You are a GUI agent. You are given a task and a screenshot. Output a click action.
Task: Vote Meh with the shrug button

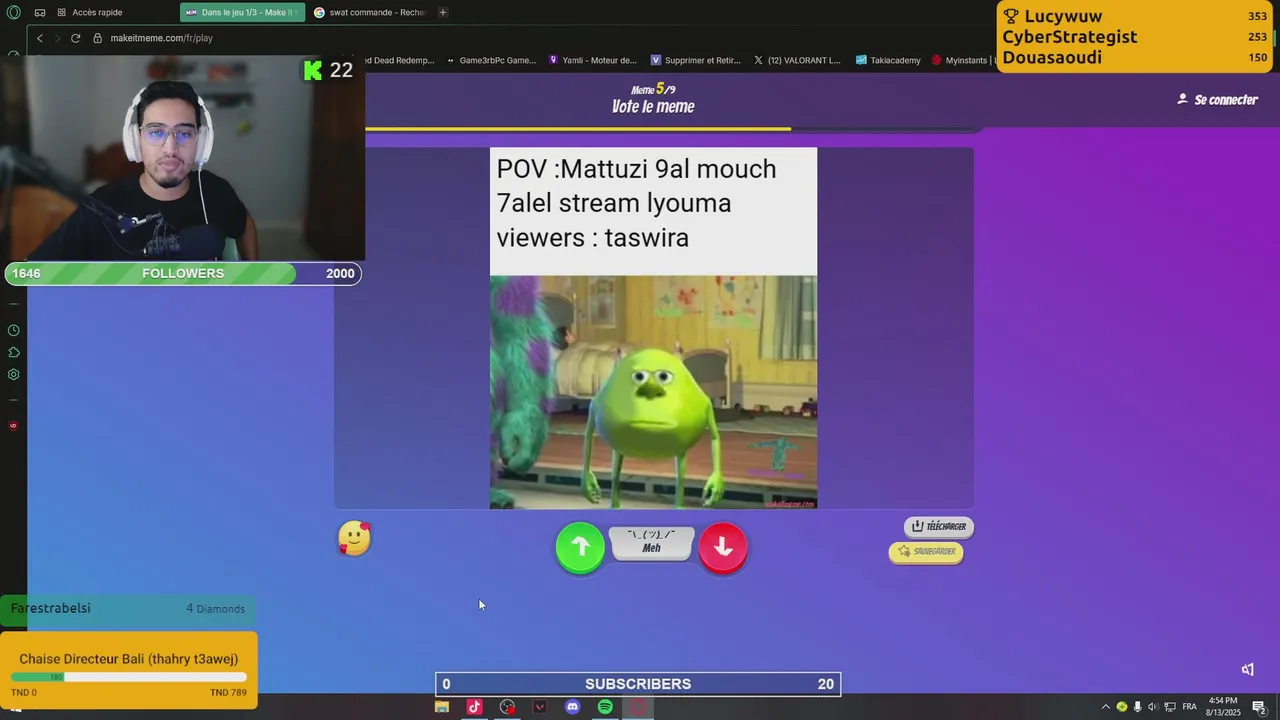click(x=651, y=543)
